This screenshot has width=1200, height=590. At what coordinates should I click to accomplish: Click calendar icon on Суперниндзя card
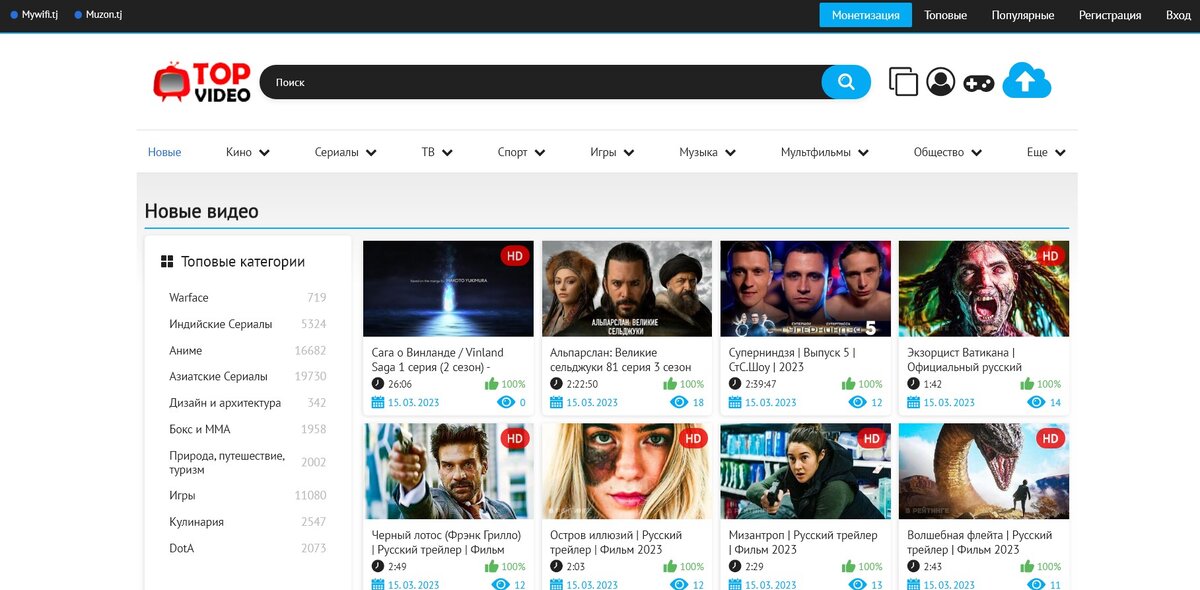[x=735, y=402]
